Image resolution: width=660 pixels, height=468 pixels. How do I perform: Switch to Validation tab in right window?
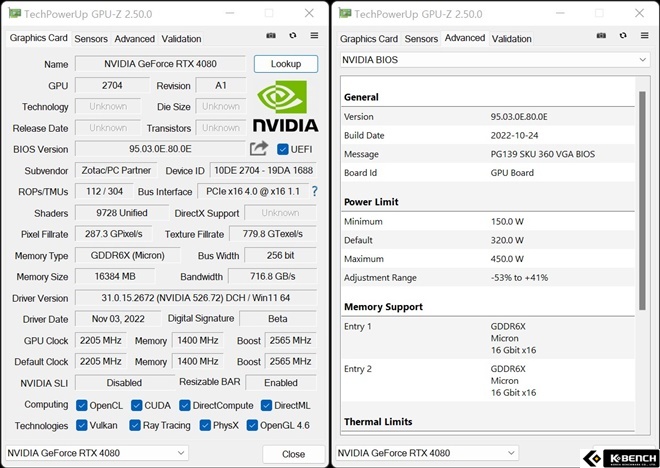tap(511, 39)
